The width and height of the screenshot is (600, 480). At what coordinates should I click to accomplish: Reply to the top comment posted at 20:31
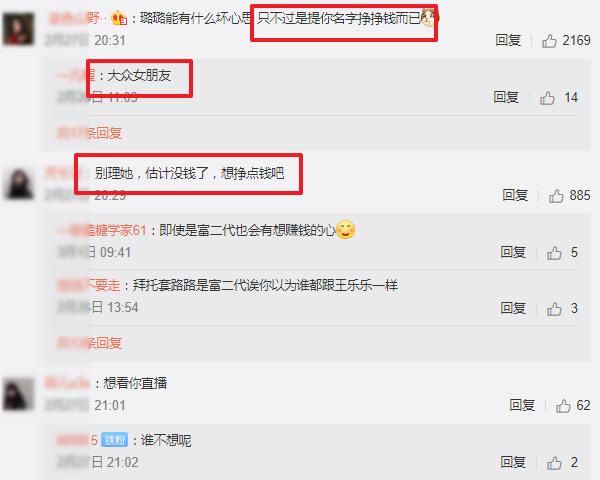(508, 40)
